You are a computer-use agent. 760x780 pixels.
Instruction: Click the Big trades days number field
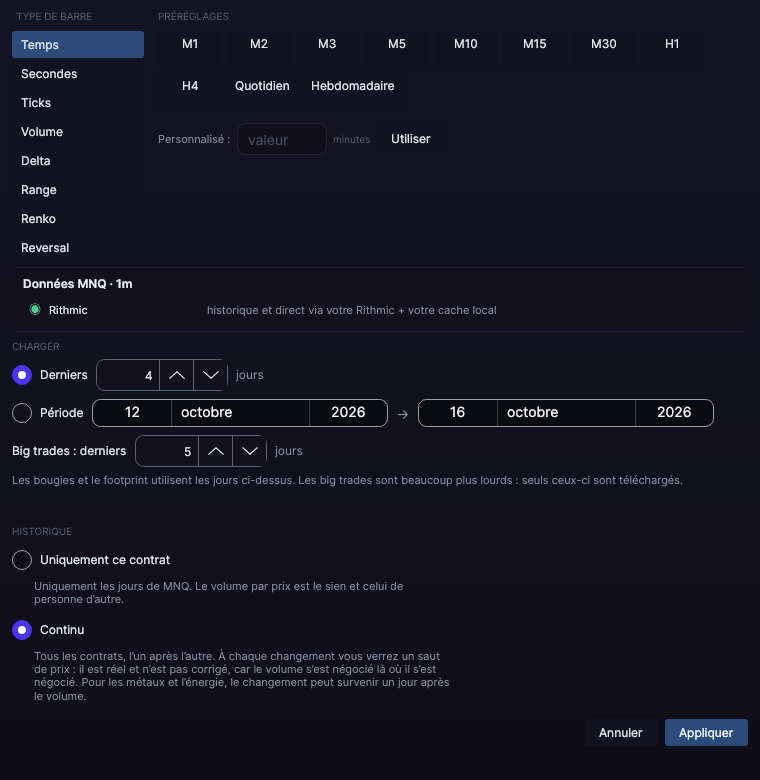pos(167,451)
